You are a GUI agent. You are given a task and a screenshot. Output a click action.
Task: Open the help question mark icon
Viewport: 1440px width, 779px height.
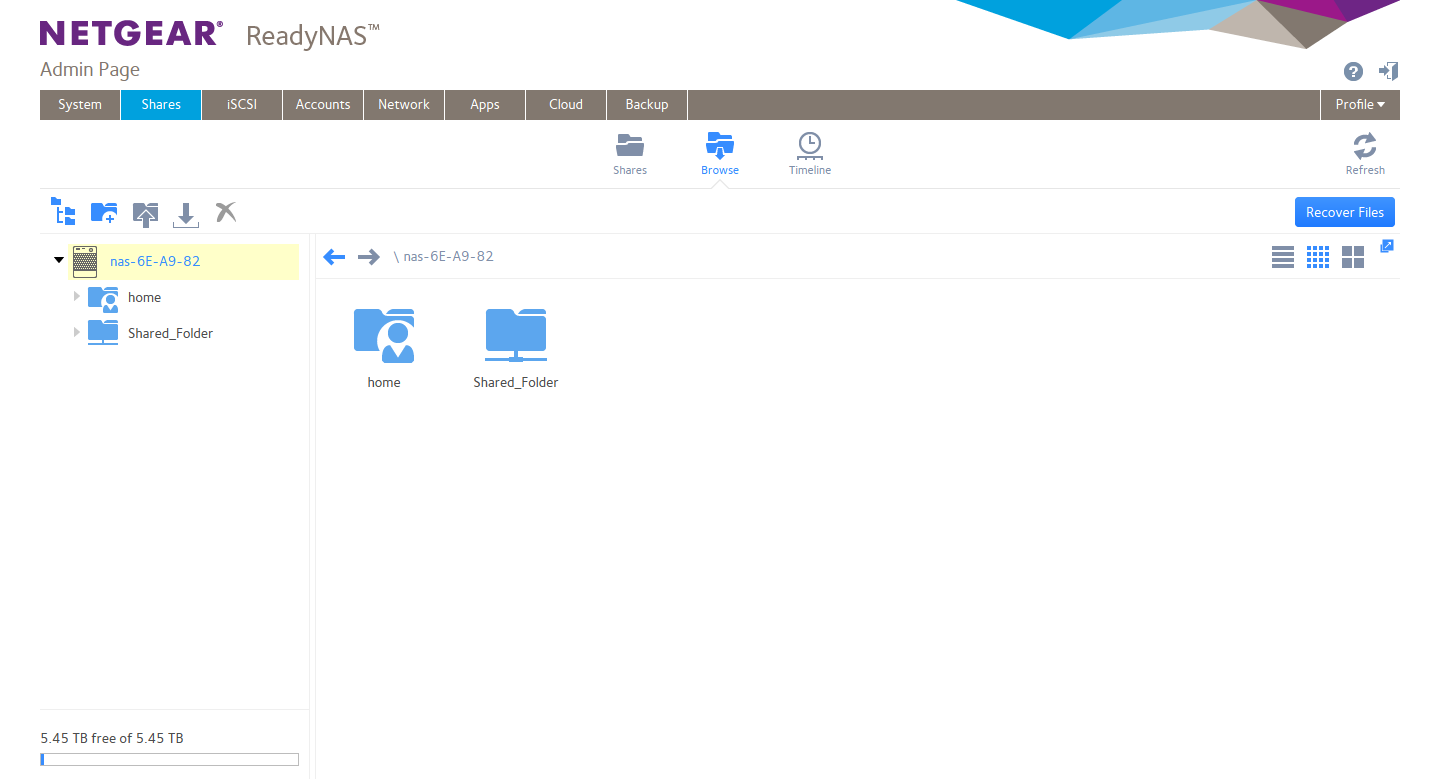pyautogui.click(x=1353, y=71)
